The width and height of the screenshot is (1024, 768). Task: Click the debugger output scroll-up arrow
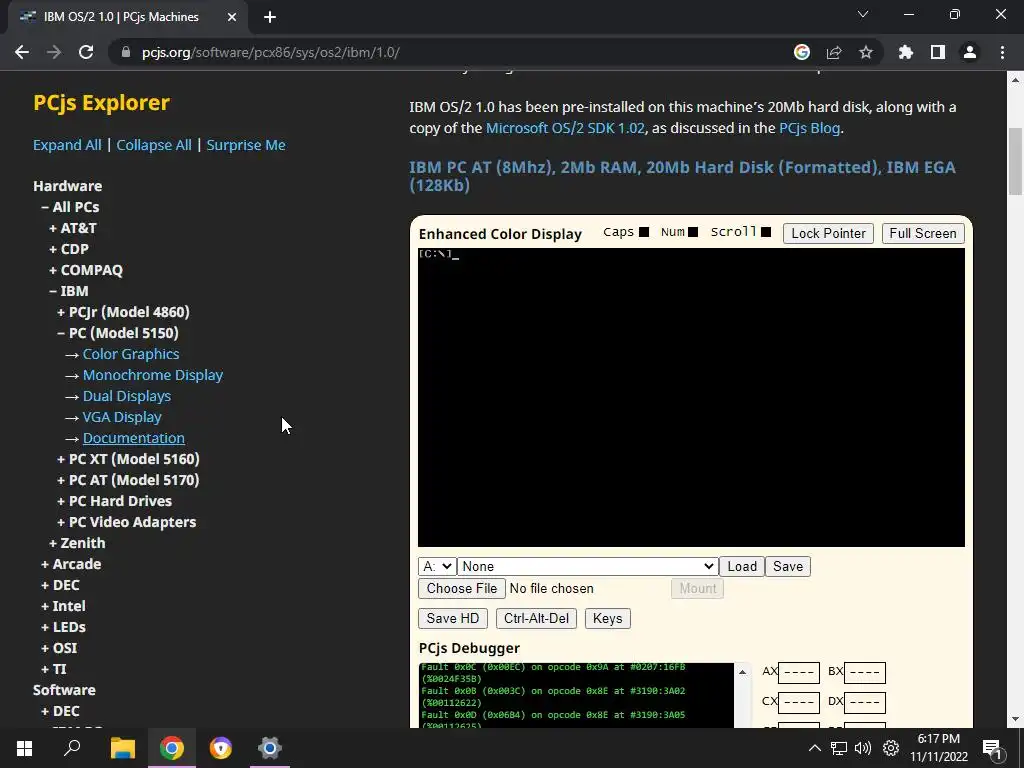pyautogui.click(x=742, y=672)
